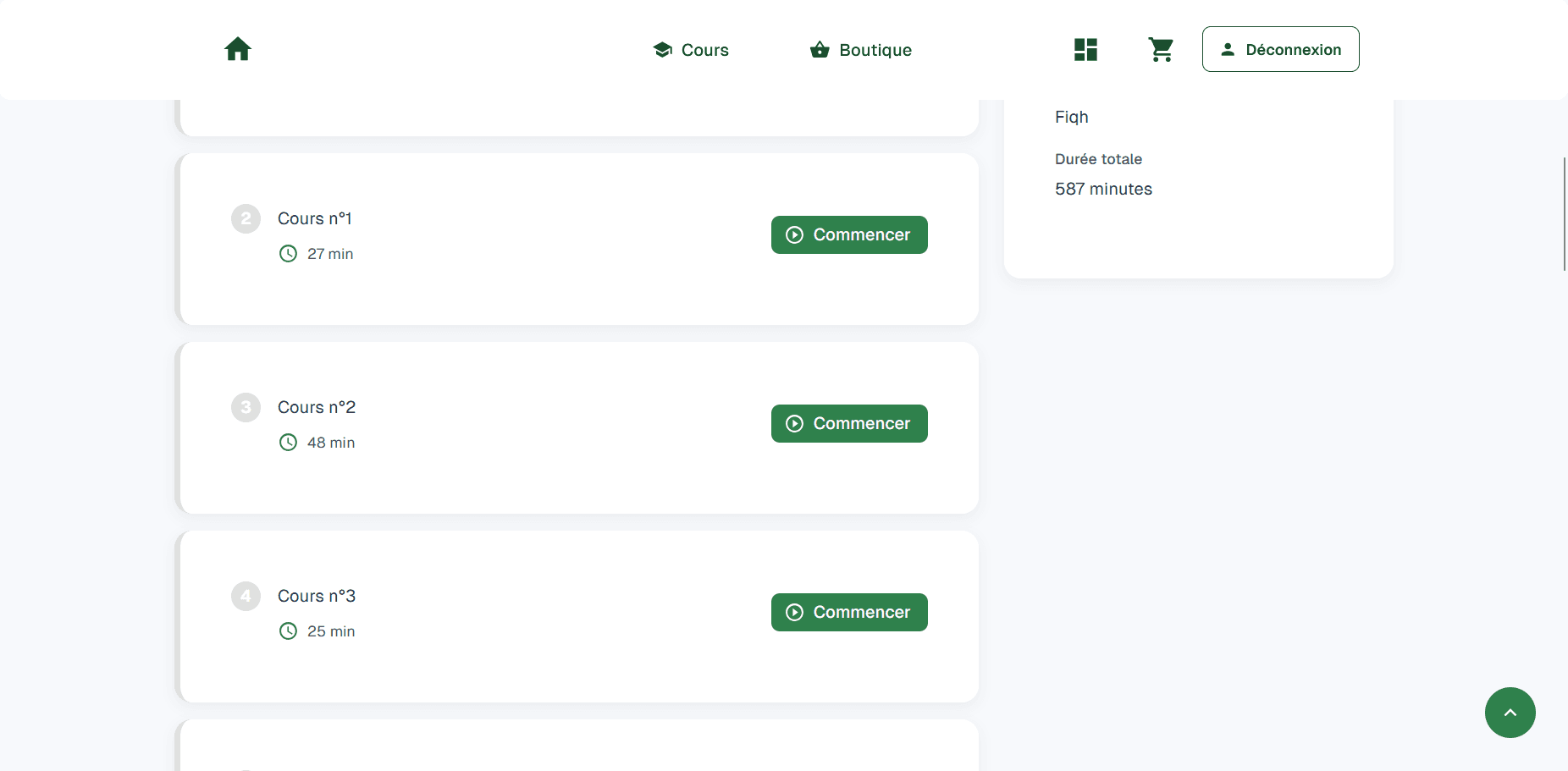Click the Cours n°1 title

pyautogui.click(x=315, y=218)
